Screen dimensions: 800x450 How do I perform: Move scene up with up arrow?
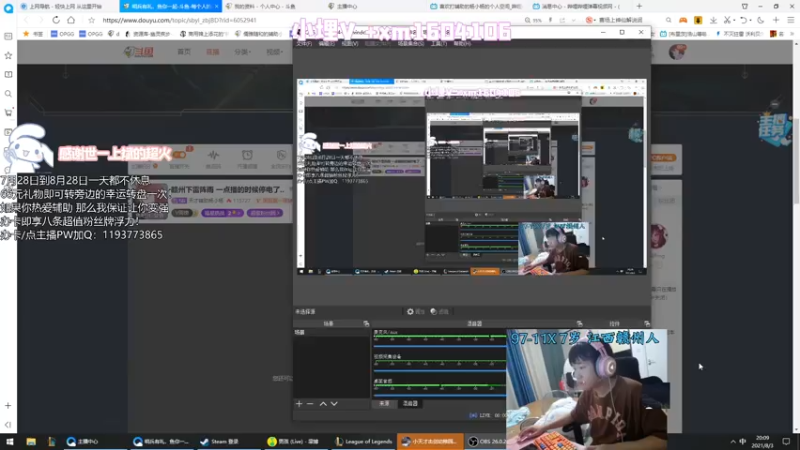[323, 404]
